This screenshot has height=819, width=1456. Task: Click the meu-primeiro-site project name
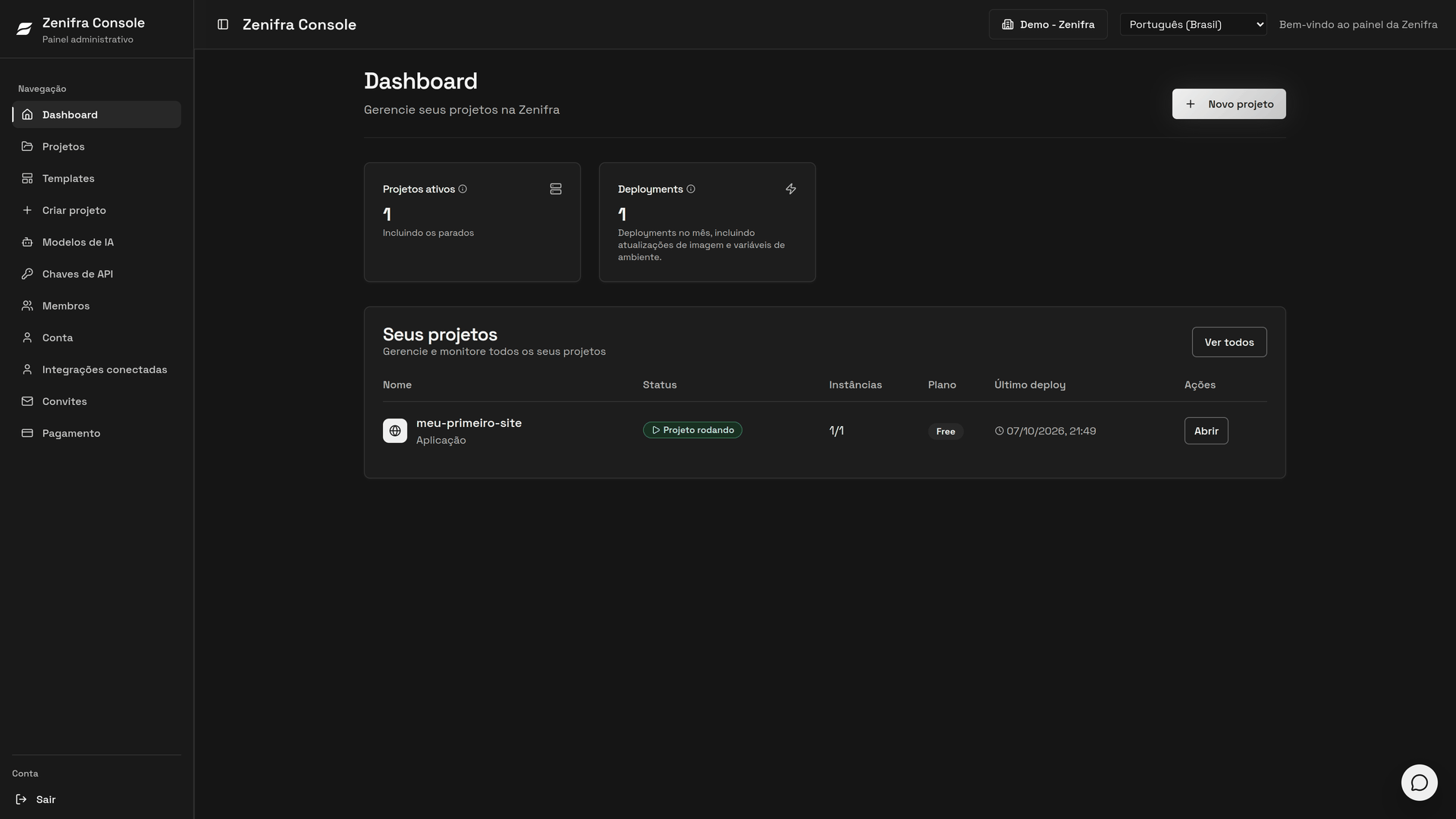(469, 423)
